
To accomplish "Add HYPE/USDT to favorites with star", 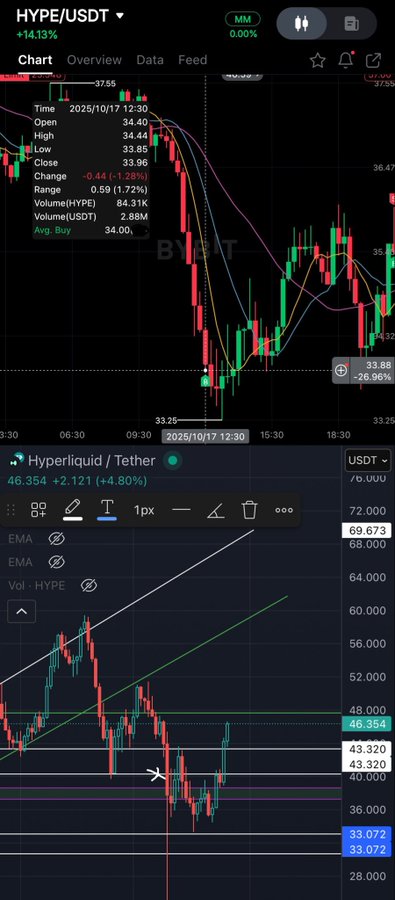I will (x=317, y=60).
